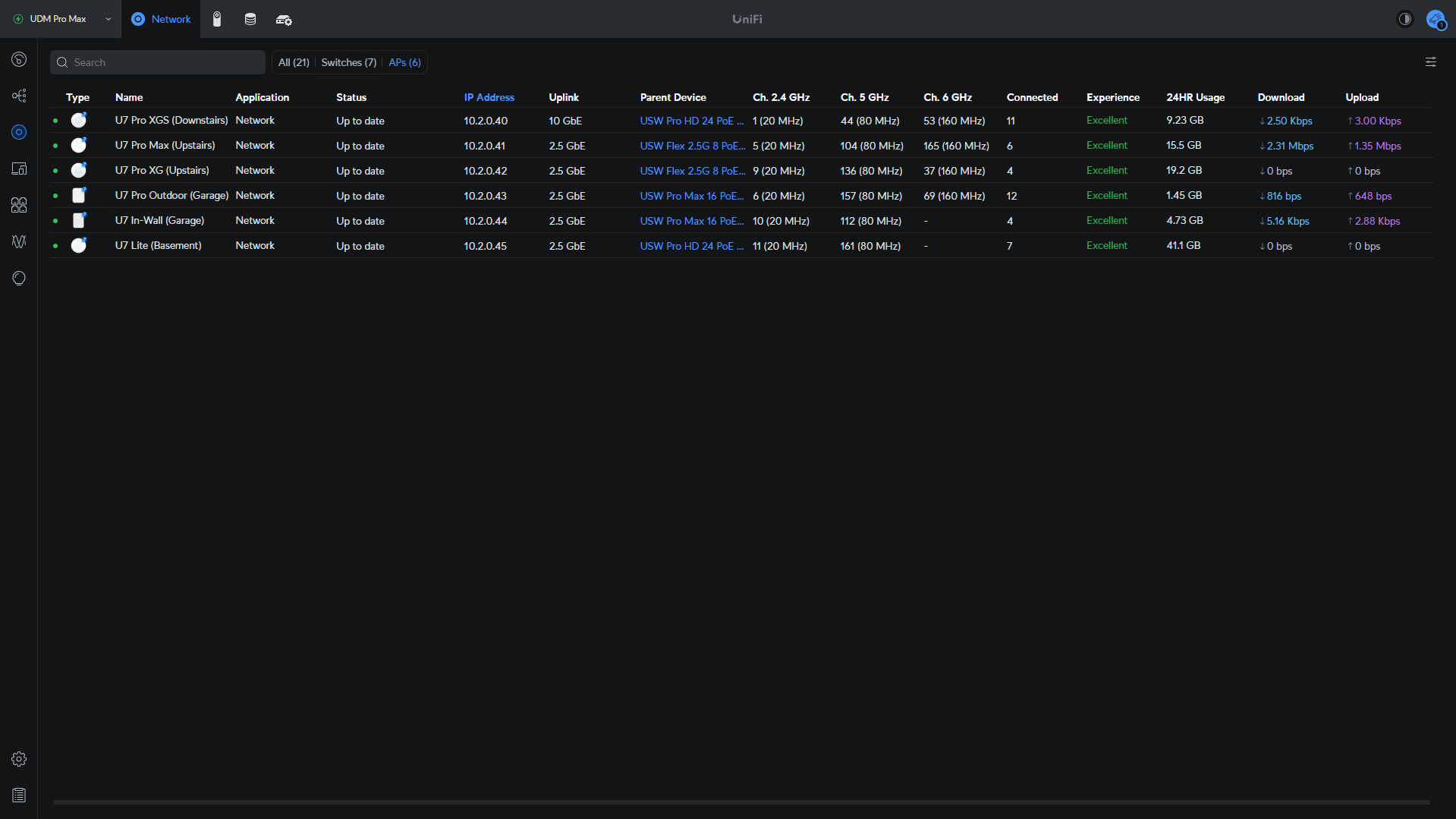Show All (21) devices filter
This screenshot has height=819, width=1456.
tap(294, 62)
